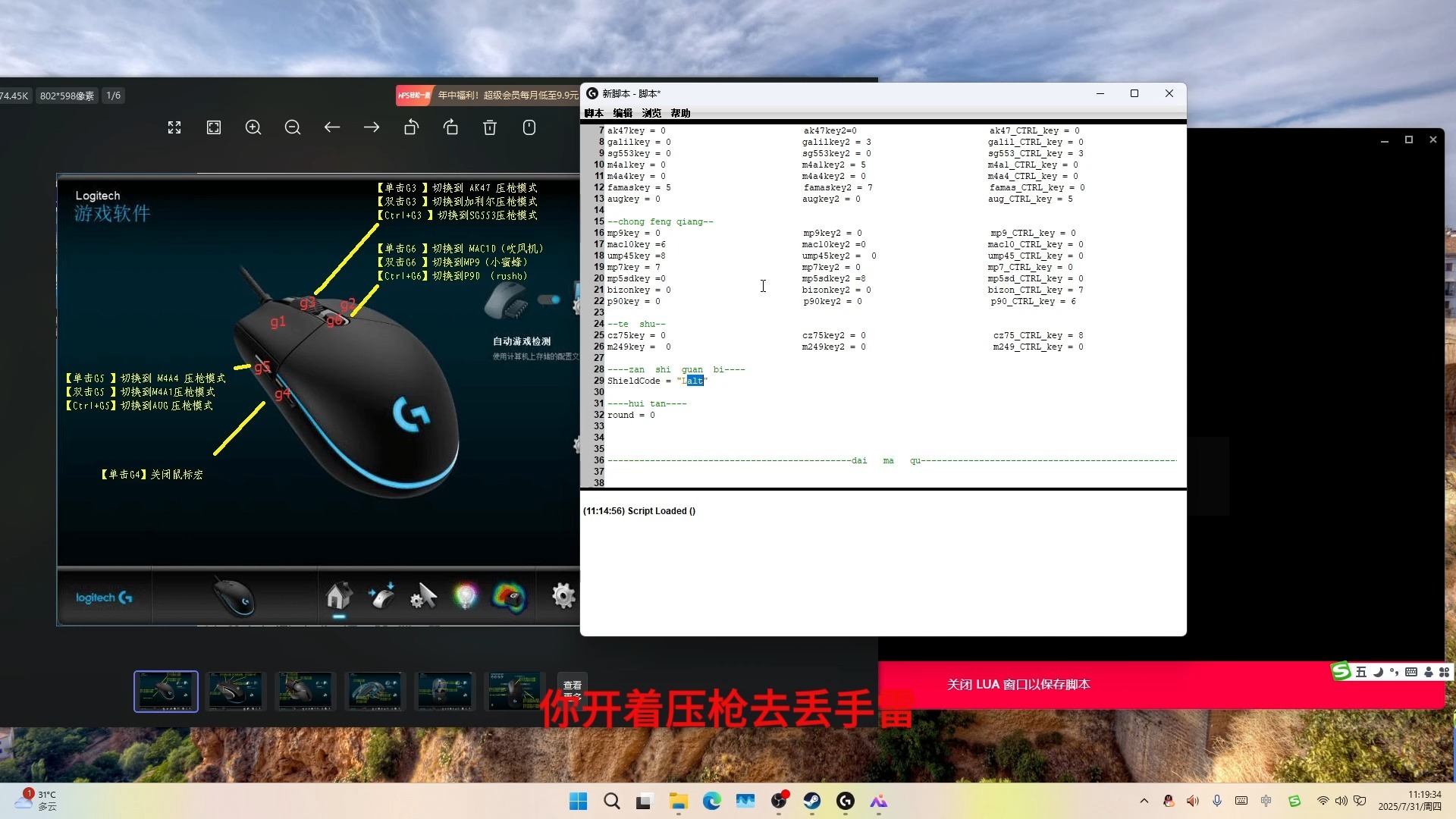Expand the hidden system tray icons chevron
This screenshot has width=1456, height=819.
click(x=1144, y=801)
